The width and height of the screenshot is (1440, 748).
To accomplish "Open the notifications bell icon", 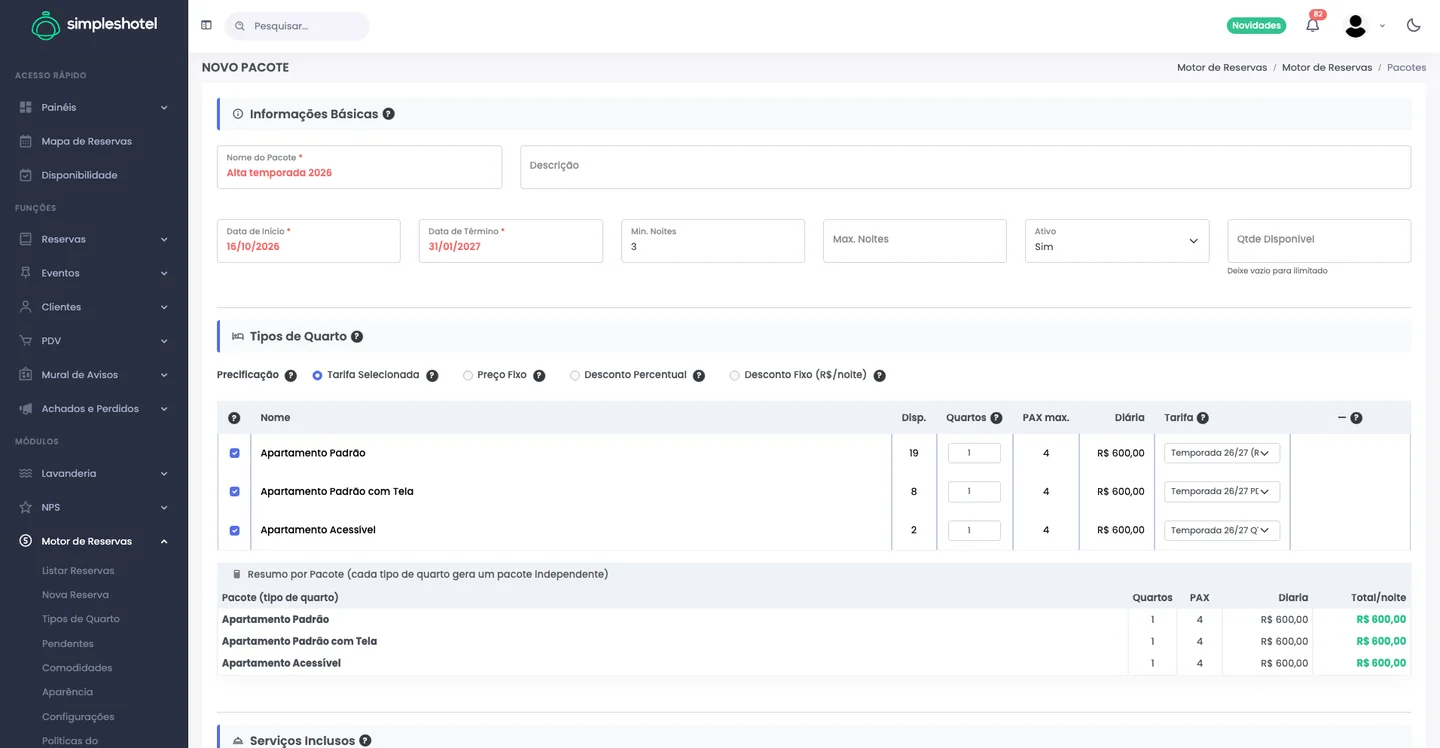I will [x=1312, y=26].
